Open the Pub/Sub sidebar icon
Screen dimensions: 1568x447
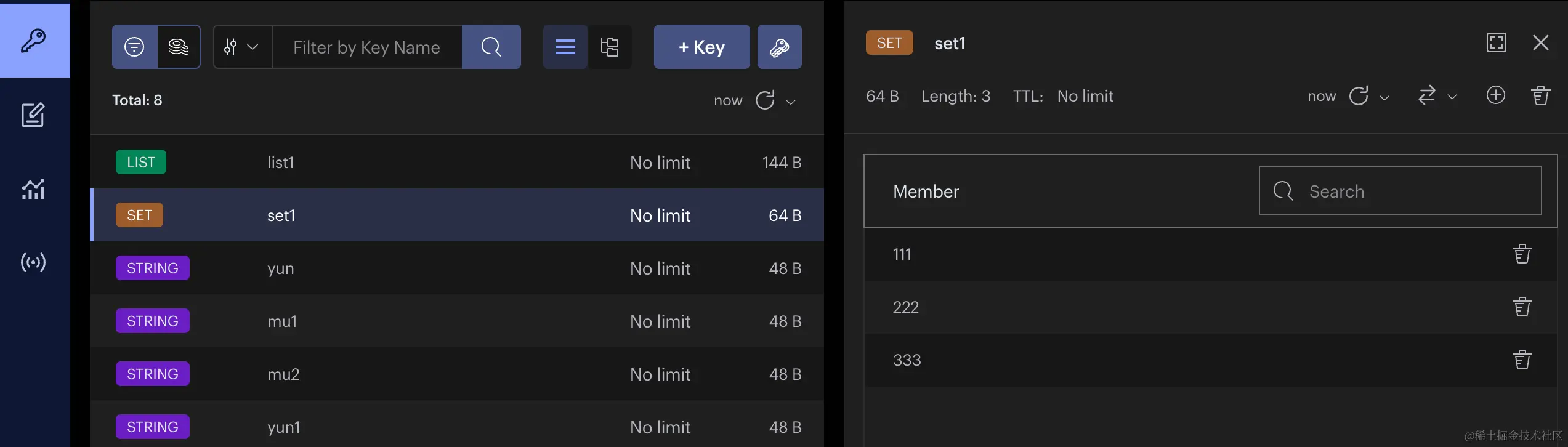tap(33, 262)
